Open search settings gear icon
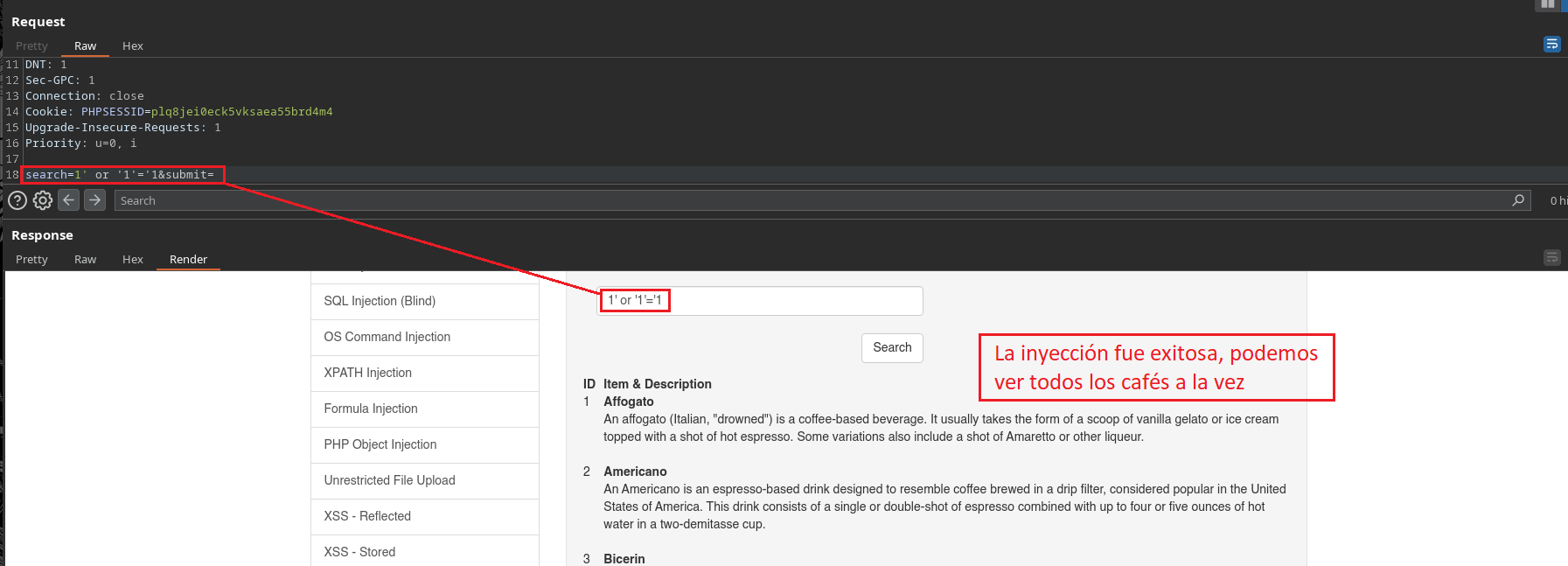The height and width of the screenshot is (566, 1568). click(43, 200)
